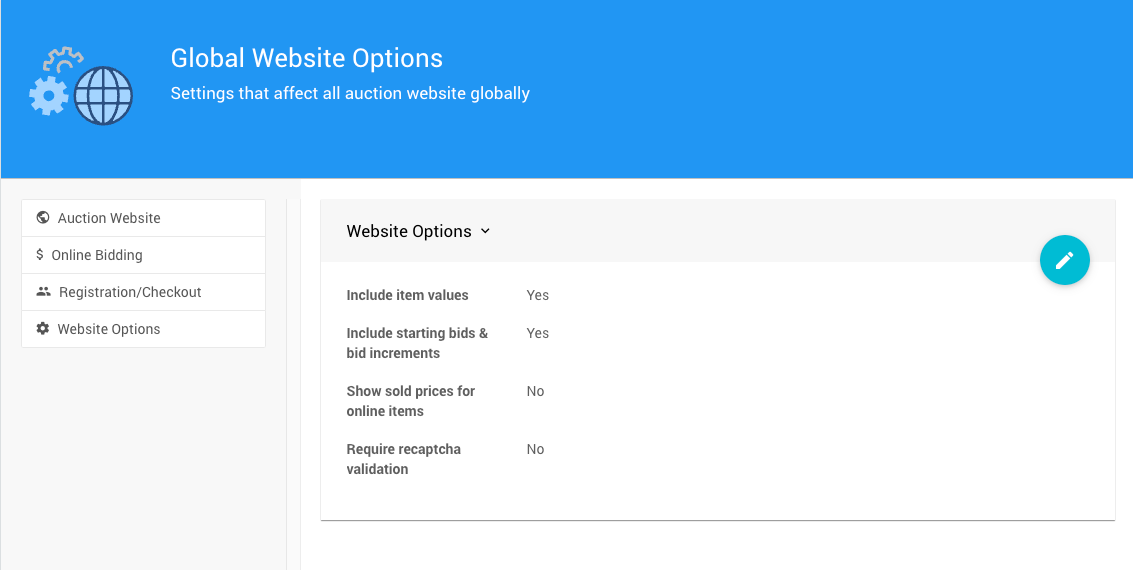This screenshot has height=570, width=1133.
Task: Click the Website Options panel heading text
Action: point(409,231)
